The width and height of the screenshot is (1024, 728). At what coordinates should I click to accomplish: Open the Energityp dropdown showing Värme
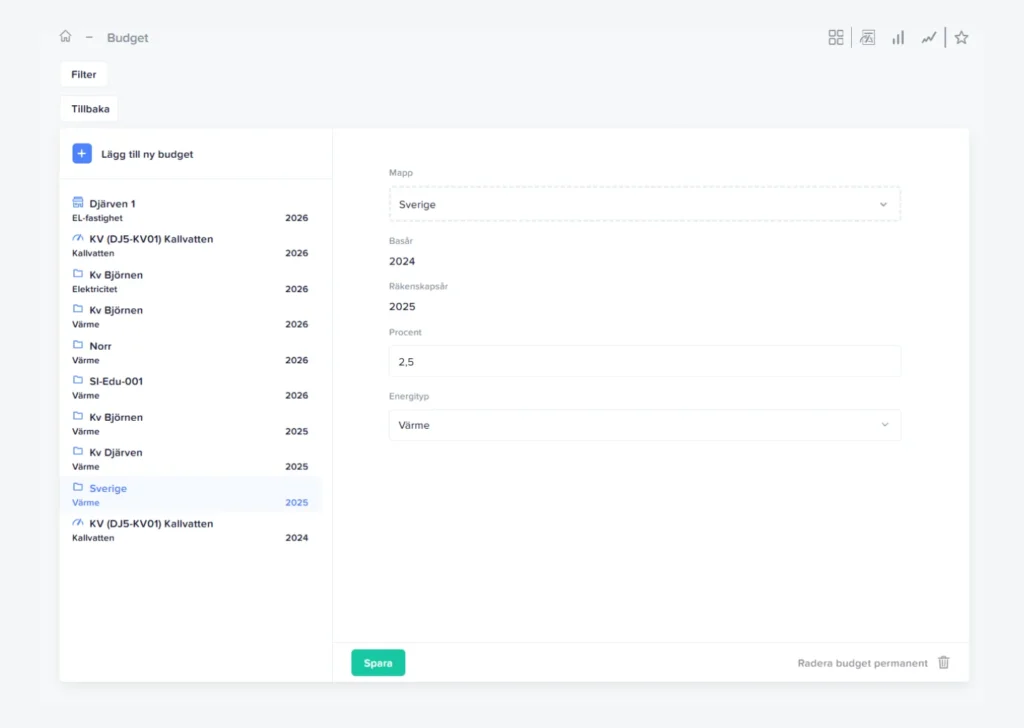pyautogui.click(x=644, y=425)
